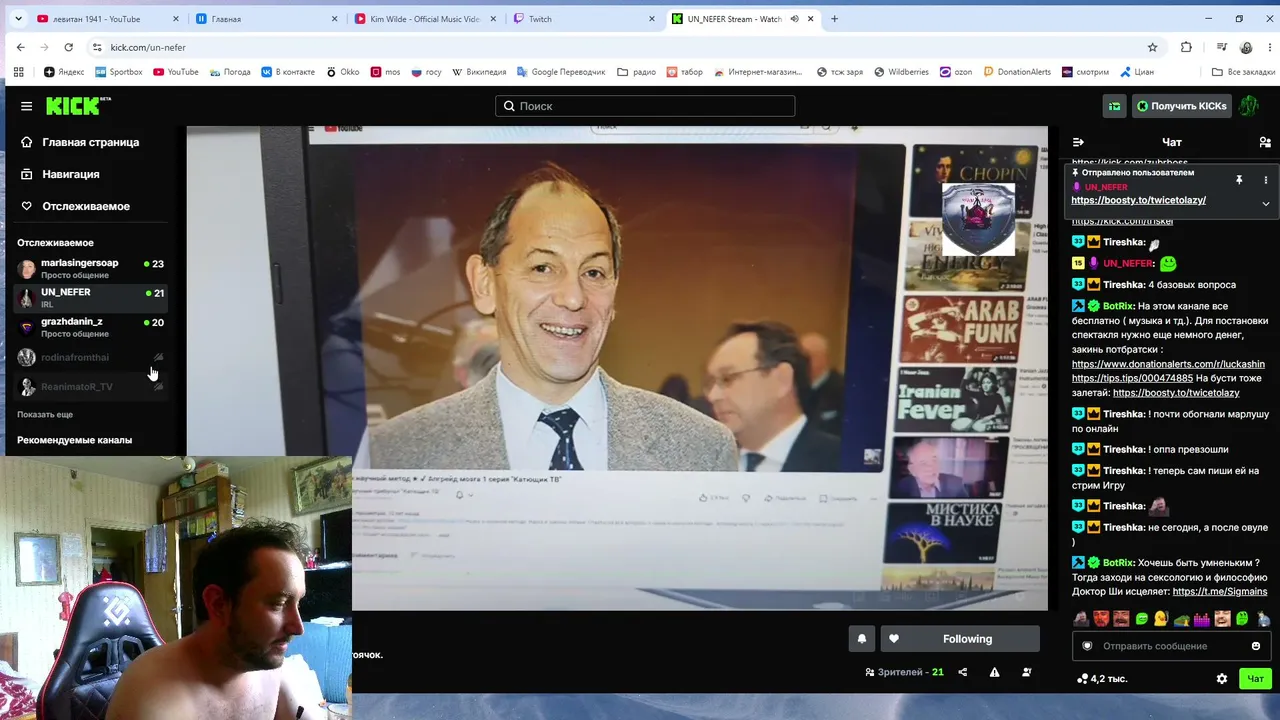The width and height of the screenshot is (1280, 720).
Task: Open the YouTube bookmark
Action: (x=176, y=72)
